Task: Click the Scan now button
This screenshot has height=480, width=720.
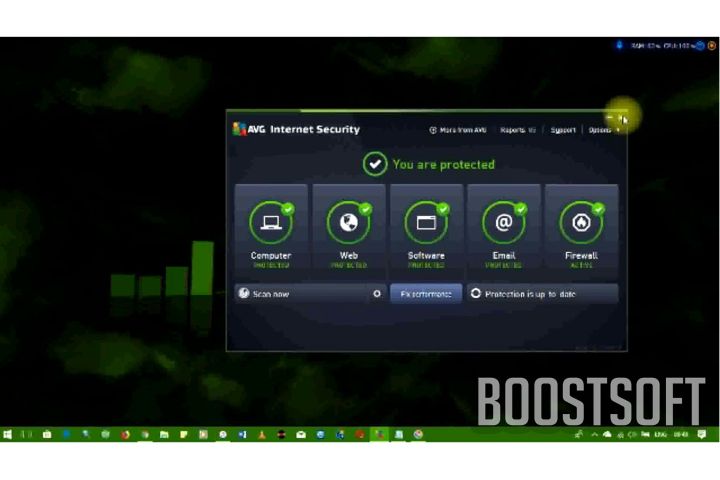Action: 302,294
